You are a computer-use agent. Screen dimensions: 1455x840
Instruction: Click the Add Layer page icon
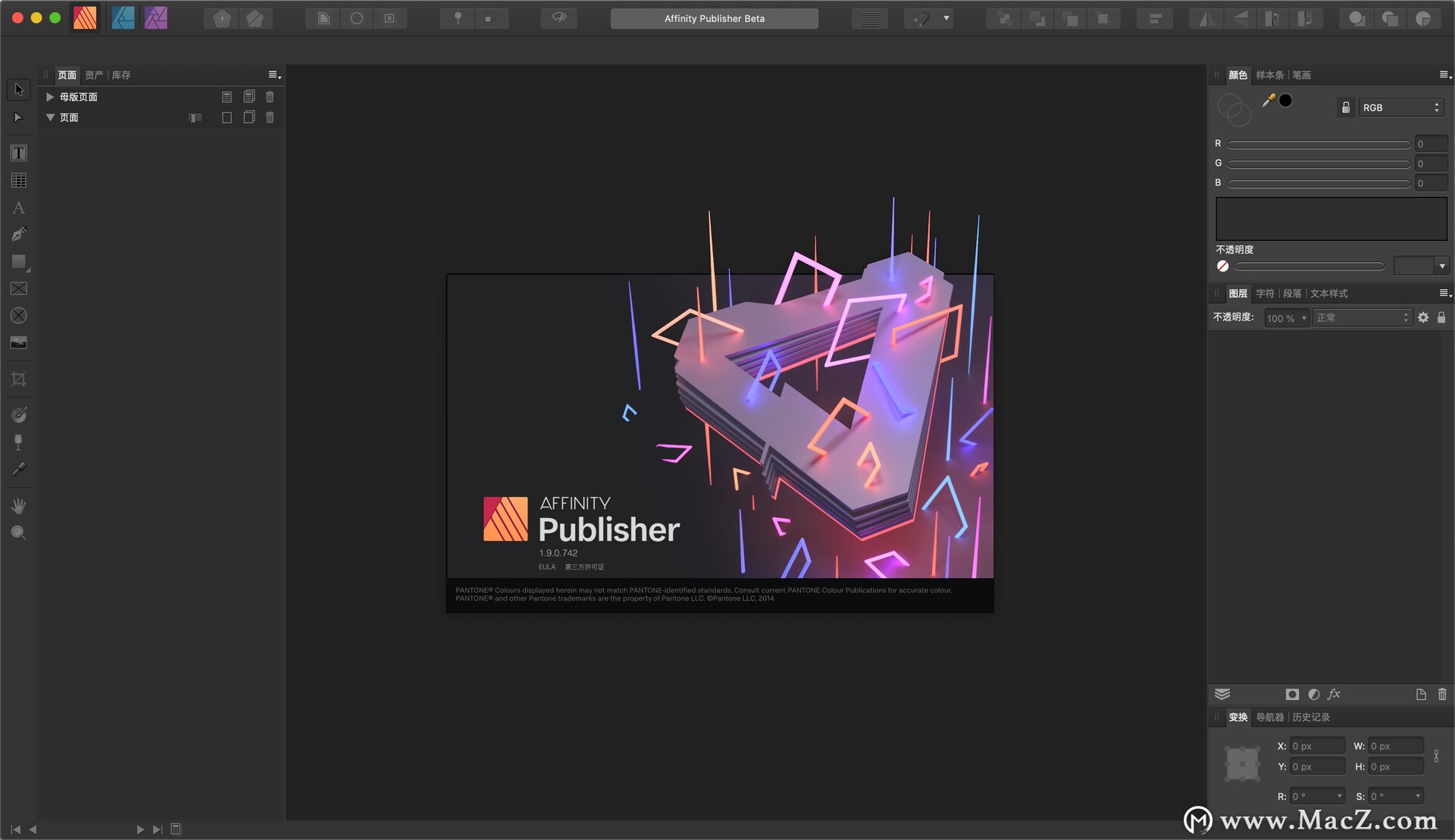click(x=1421, y=694)
